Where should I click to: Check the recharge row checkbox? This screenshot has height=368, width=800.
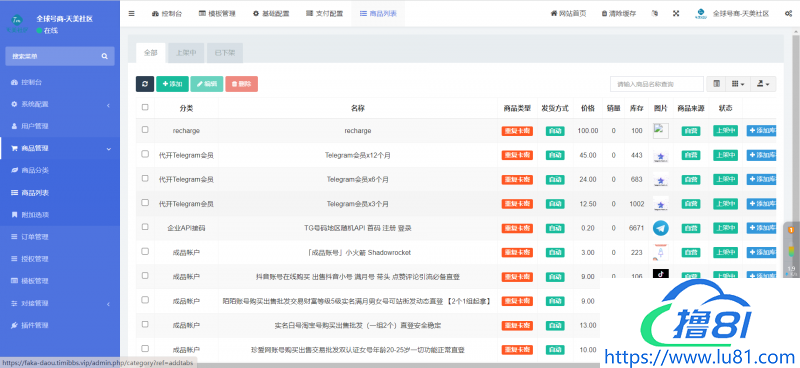145,130
